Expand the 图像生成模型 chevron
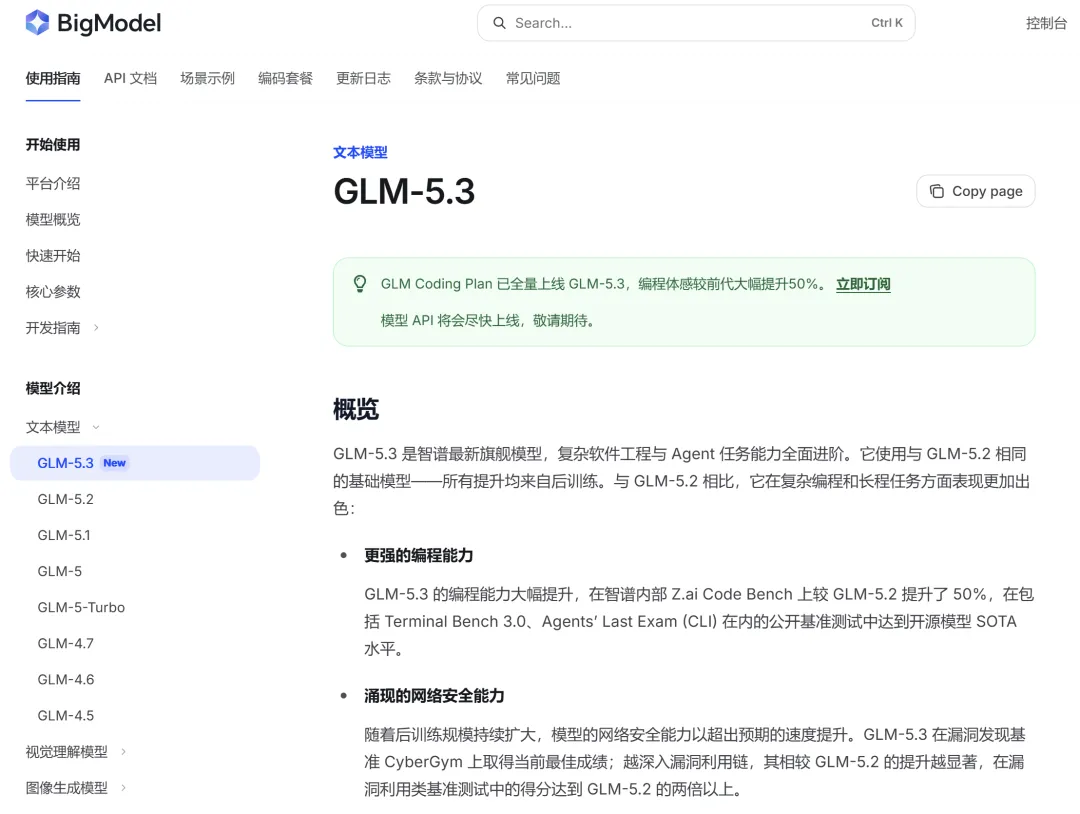1080x814 pixels. [123, 787]
